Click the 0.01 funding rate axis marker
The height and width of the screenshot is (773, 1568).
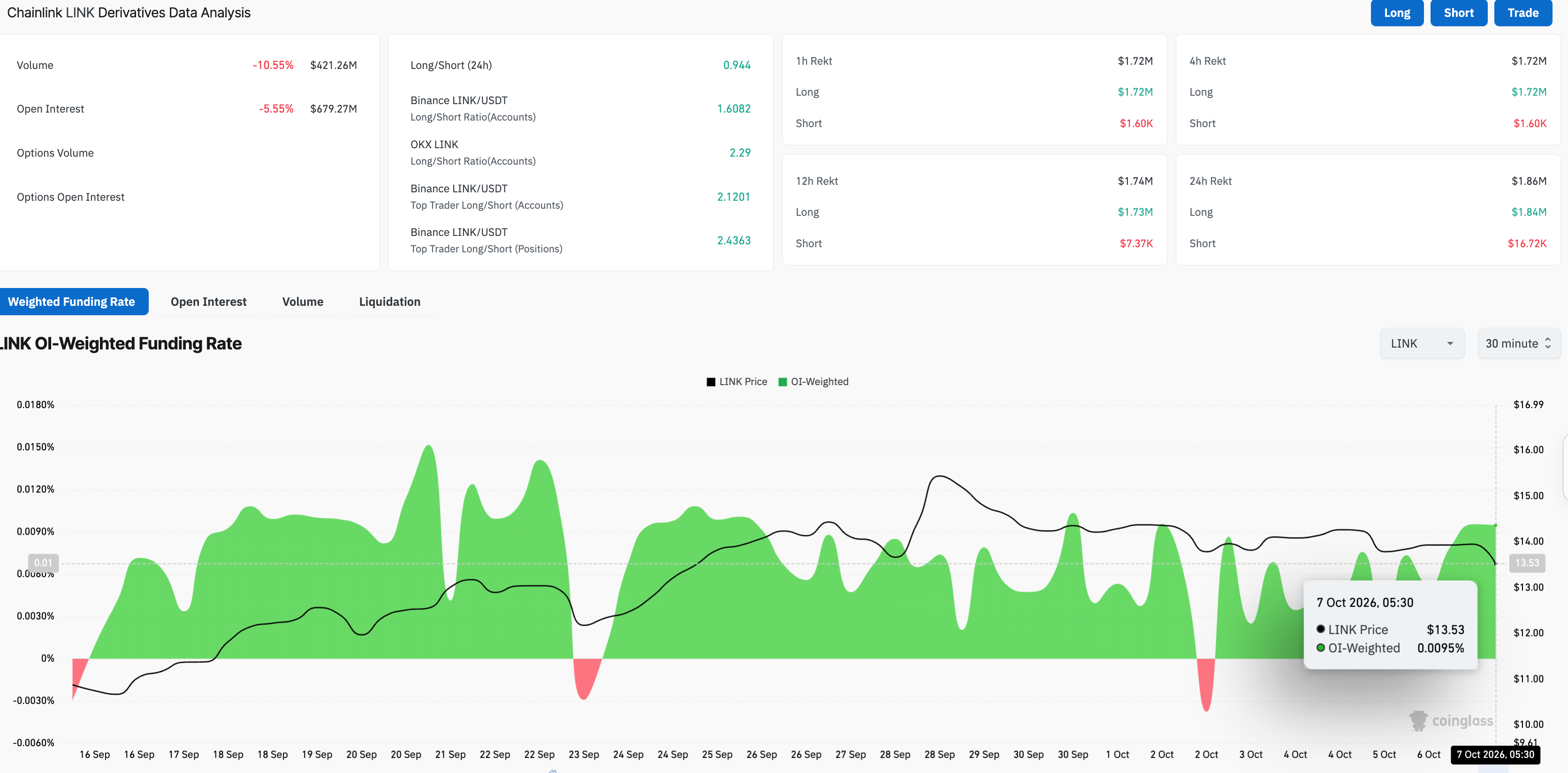coord(43,563)
